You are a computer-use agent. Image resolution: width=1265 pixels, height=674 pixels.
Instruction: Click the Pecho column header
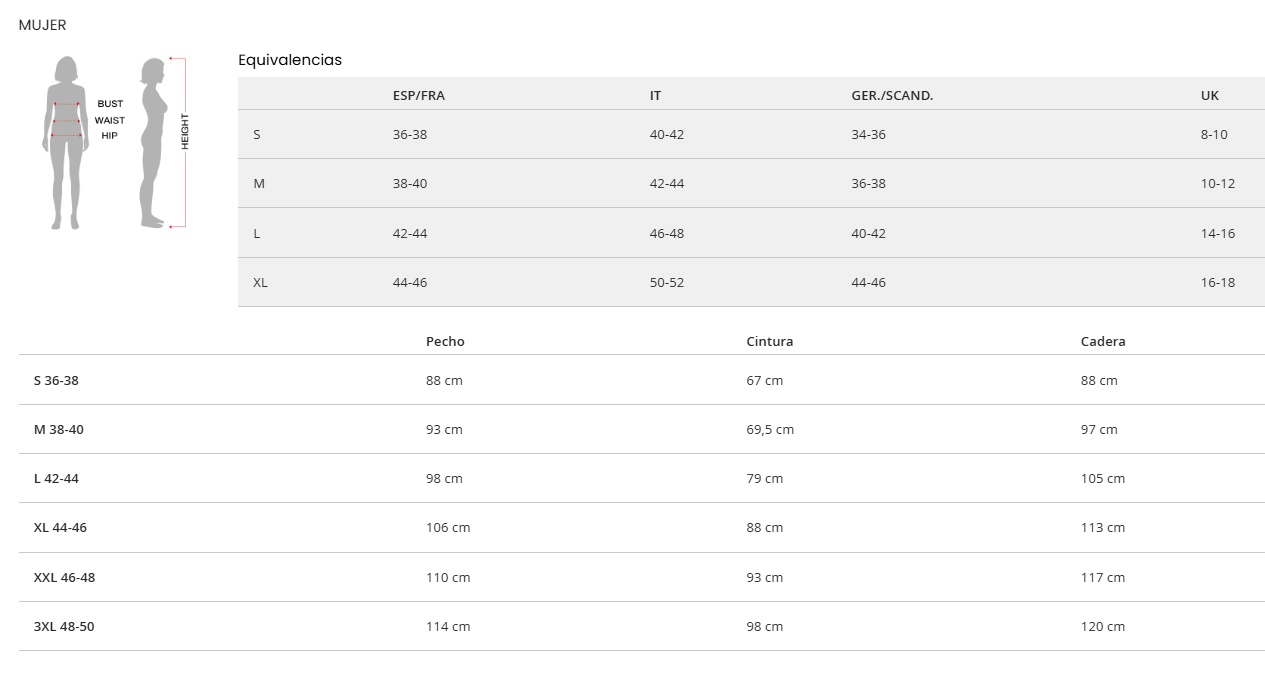point(445,341)
